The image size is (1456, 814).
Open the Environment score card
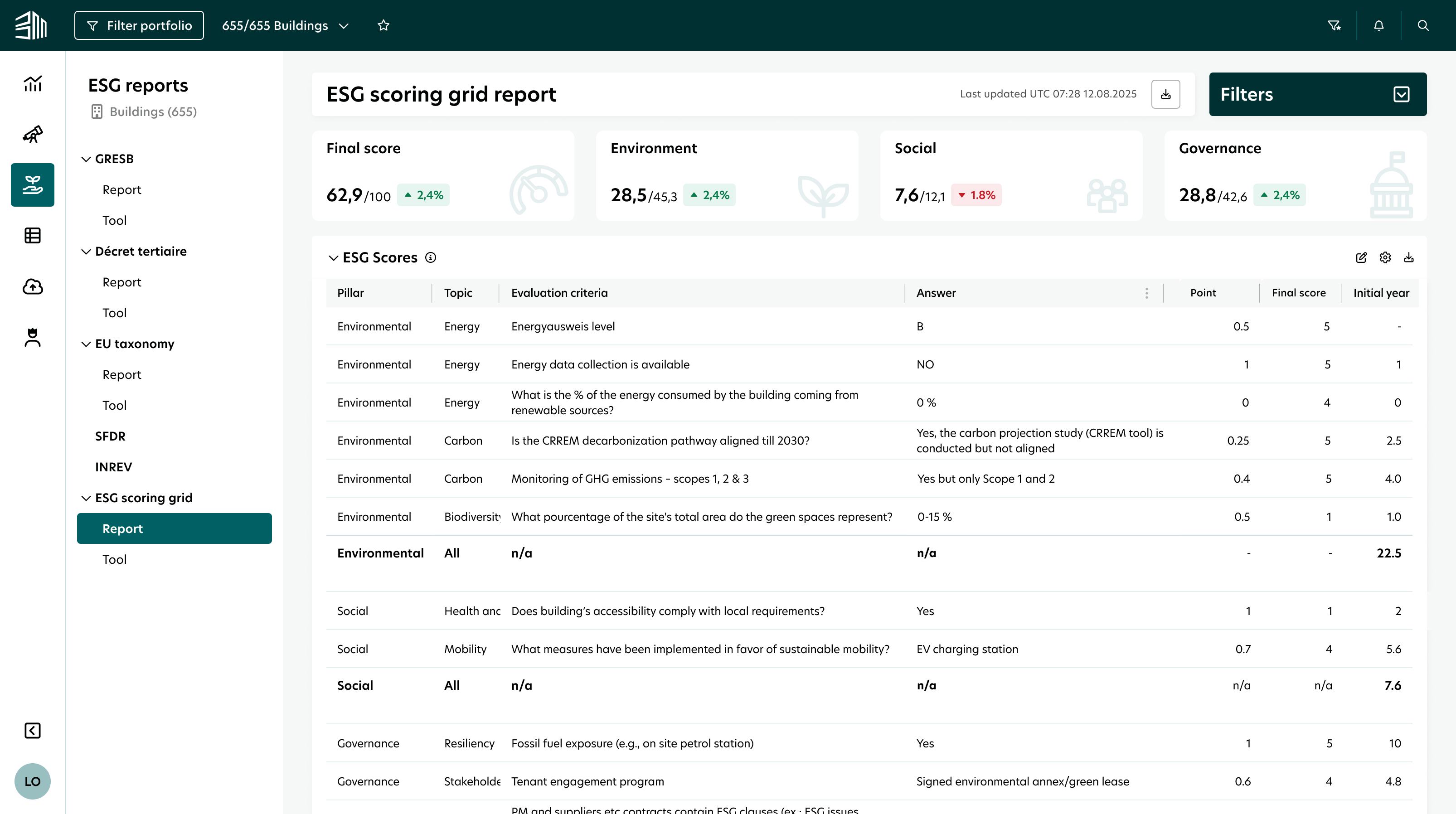click(727, 176)
